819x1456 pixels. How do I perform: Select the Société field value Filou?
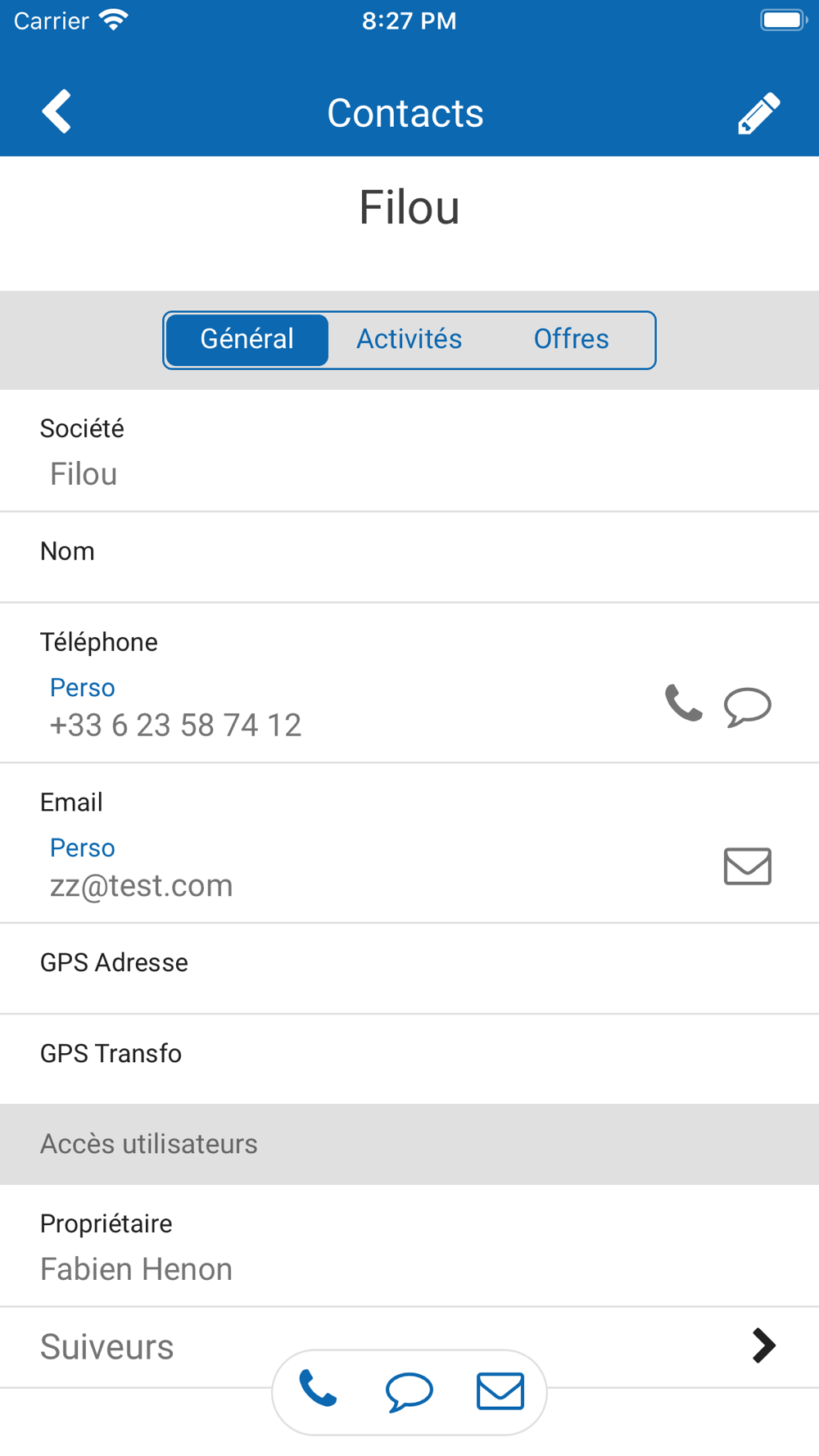(x=84, y=474)
